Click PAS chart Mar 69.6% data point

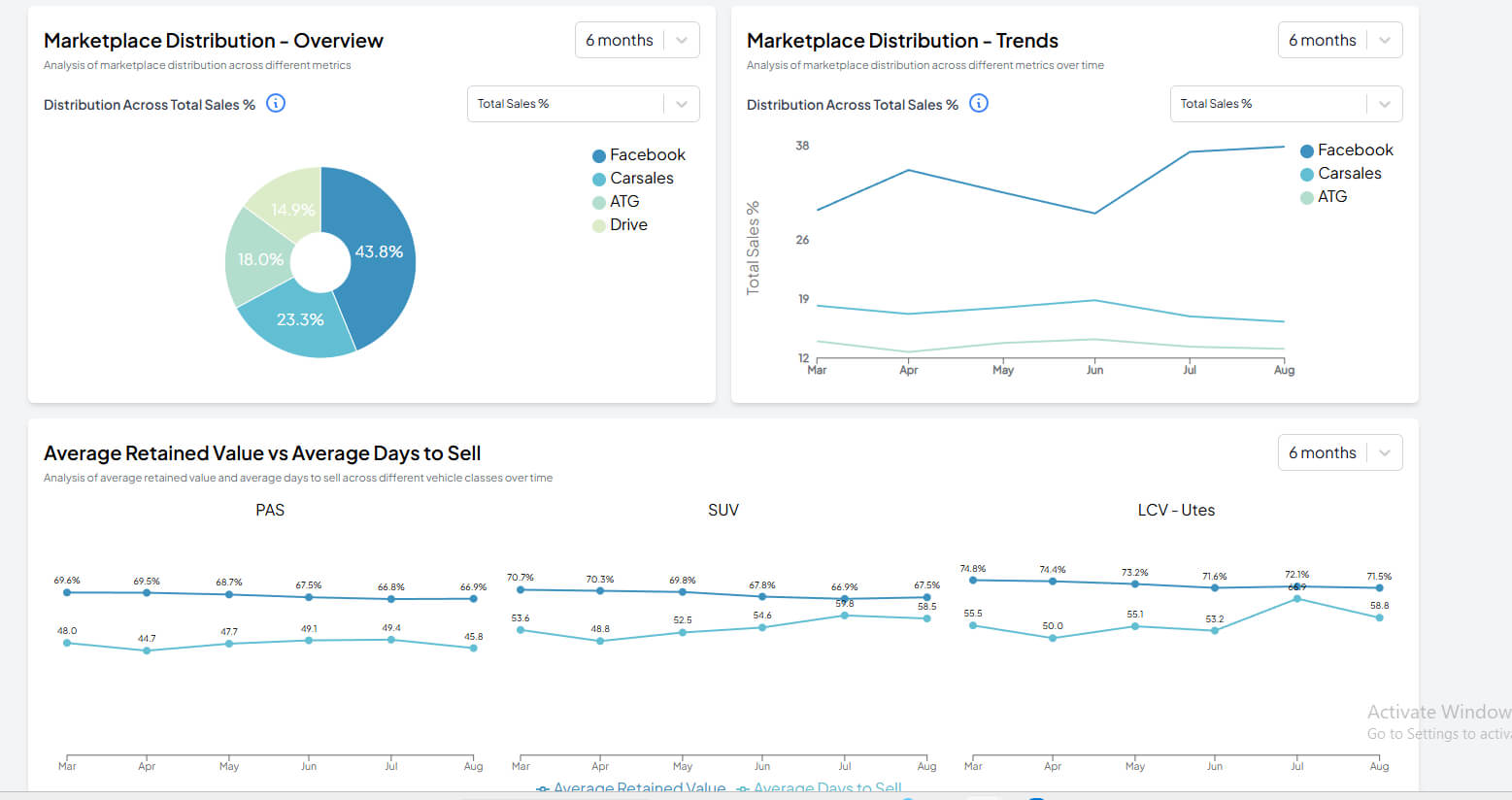[x=67, y=592]
